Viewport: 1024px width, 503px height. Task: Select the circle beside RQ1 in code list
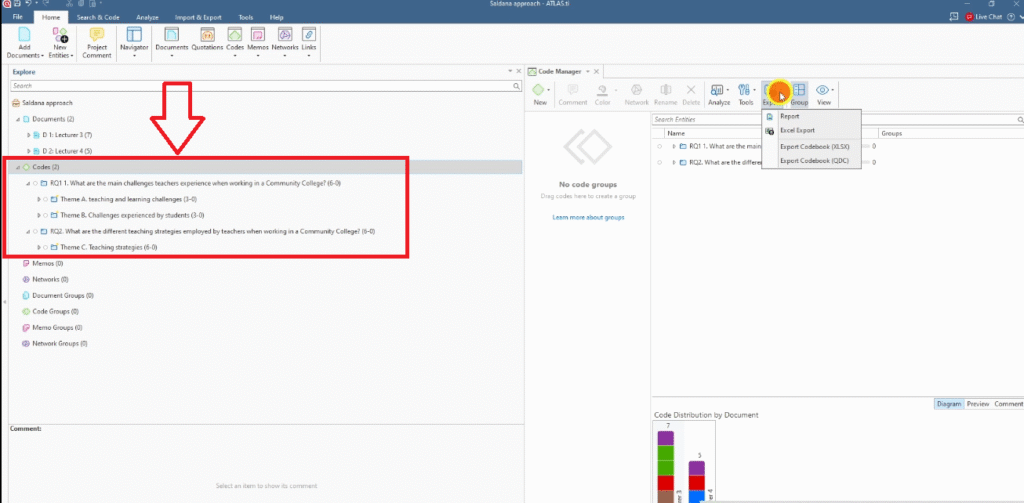(660, 147)
